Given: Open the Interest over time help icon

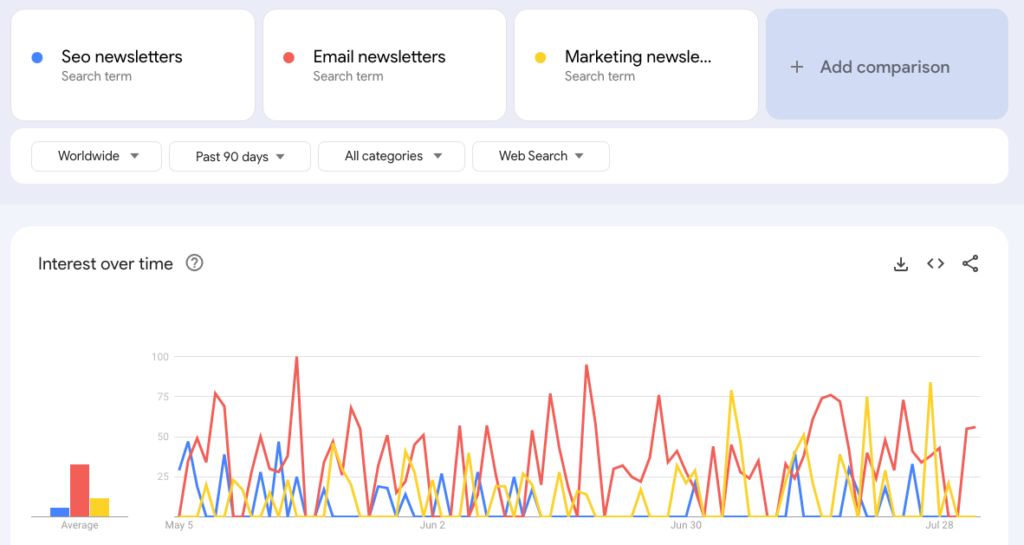Looking at the screenshot, I should (x=195, y=264).
